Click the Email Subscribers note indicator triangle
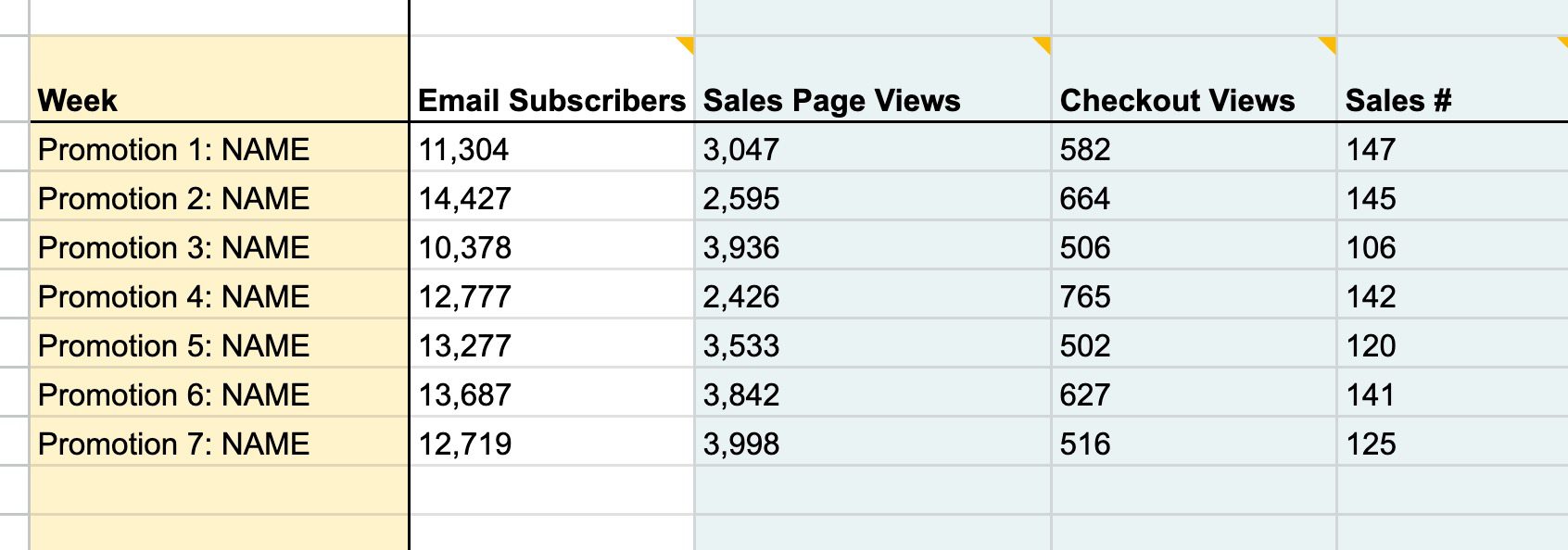 tap(687, 44)
